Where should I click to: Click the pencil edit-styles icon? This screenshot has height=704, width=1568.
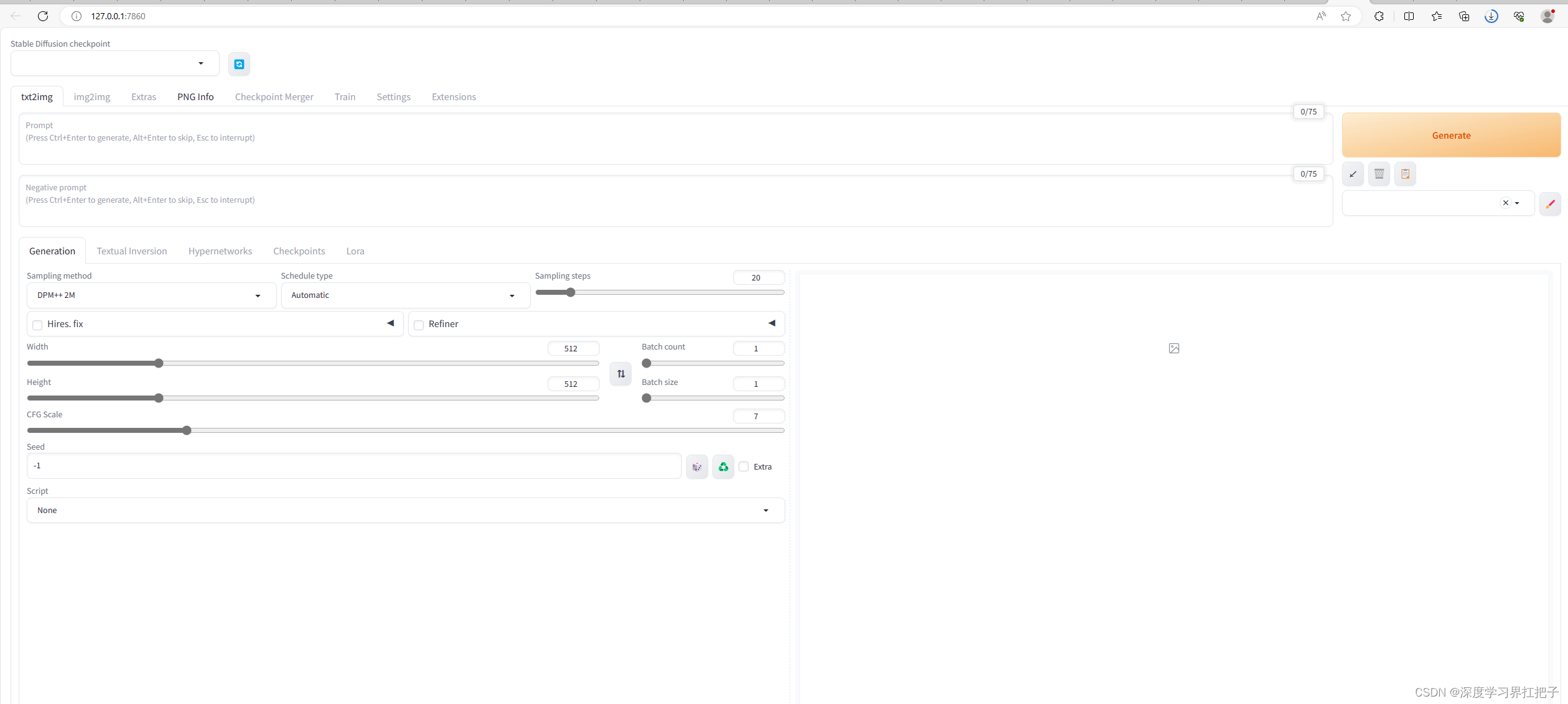1550,203
